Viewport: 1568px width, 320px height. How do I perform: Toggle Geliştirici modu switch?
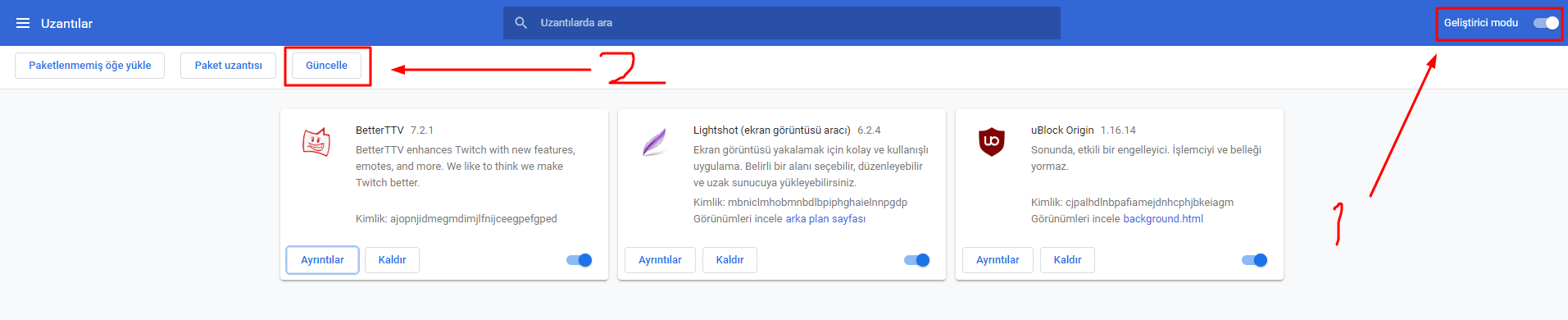(x=1546, y=23)
